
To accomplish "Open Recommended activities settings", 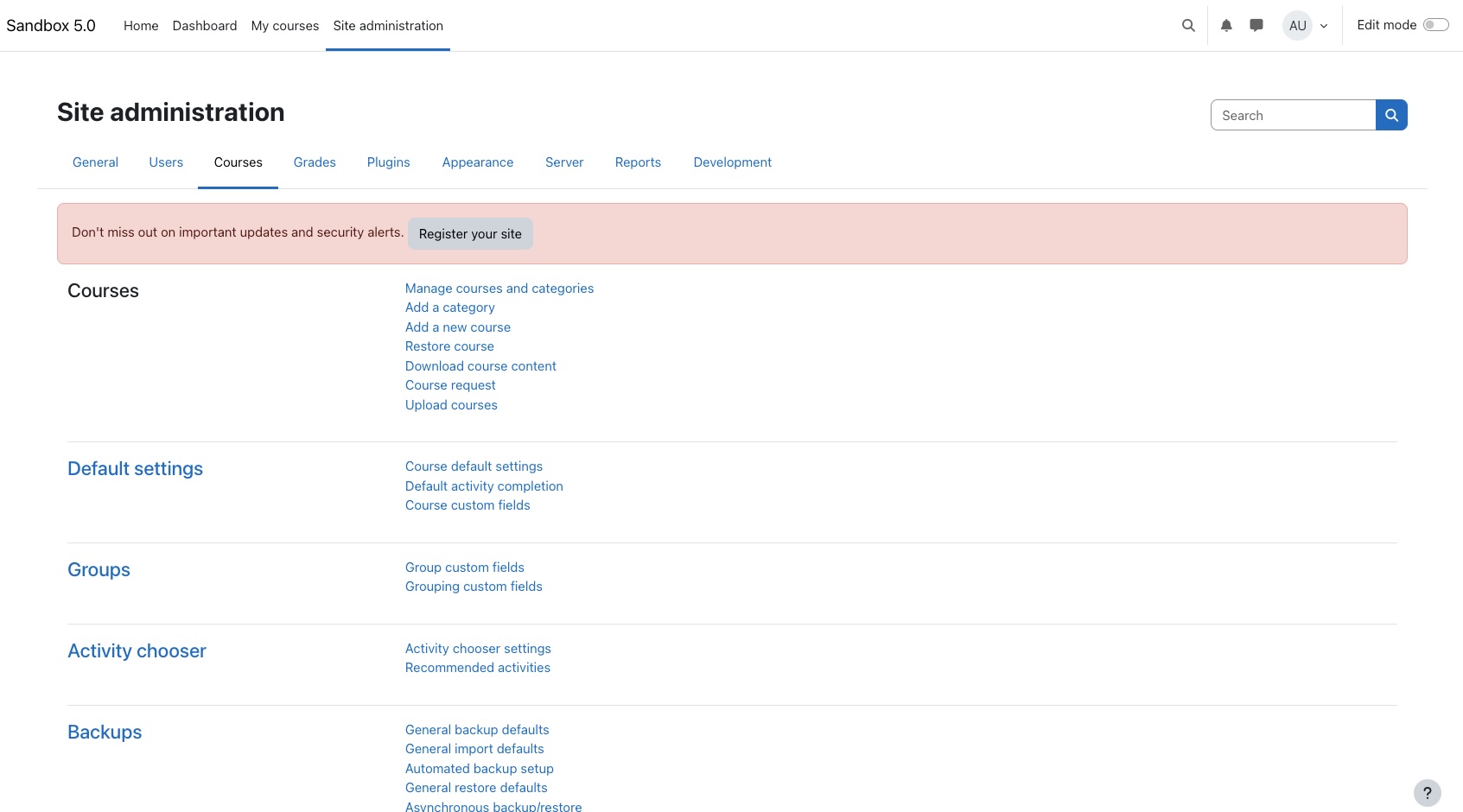I will (x=477, y=667).
